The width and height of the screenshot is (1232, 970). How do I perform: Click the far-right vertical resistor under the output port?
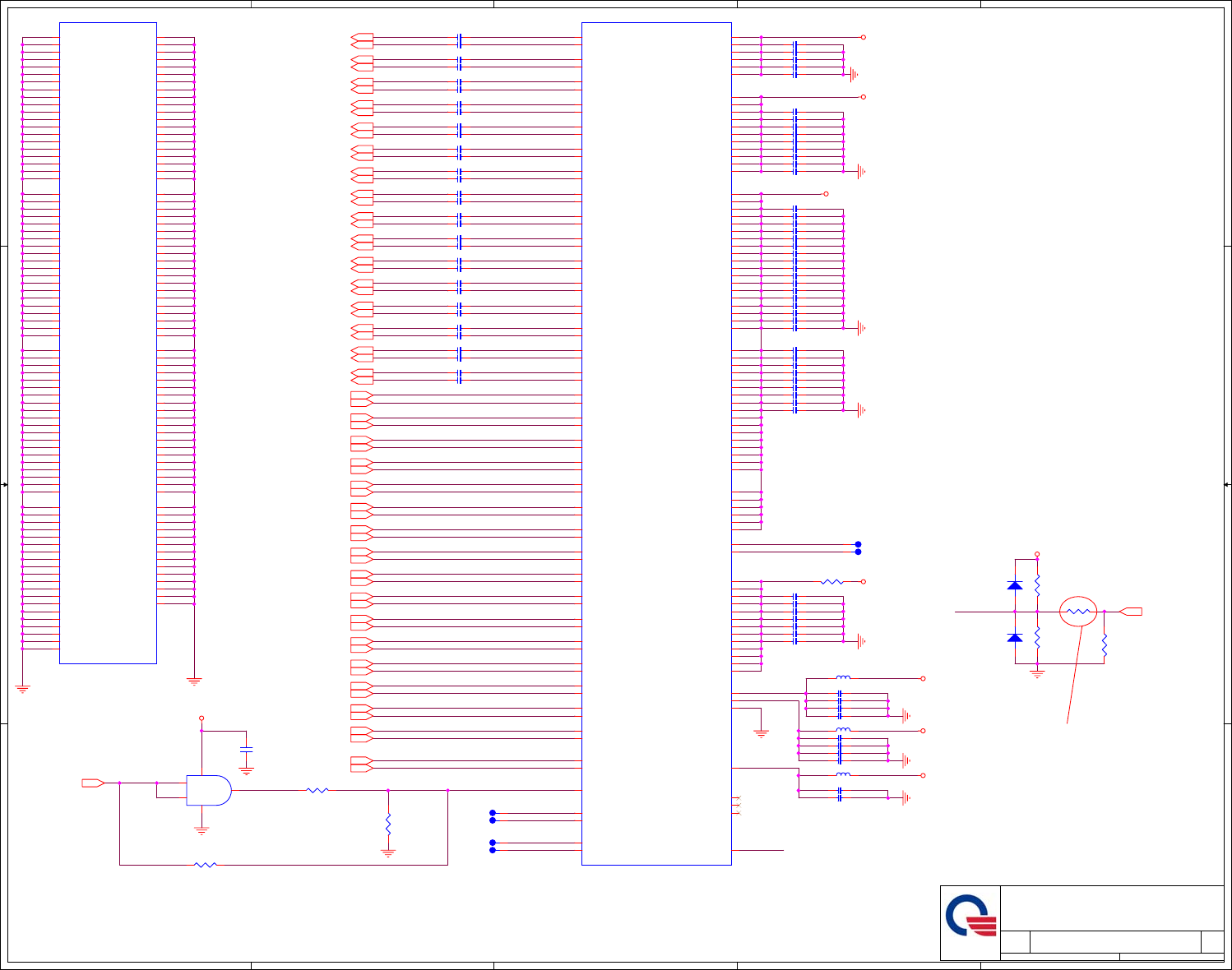1105,645
